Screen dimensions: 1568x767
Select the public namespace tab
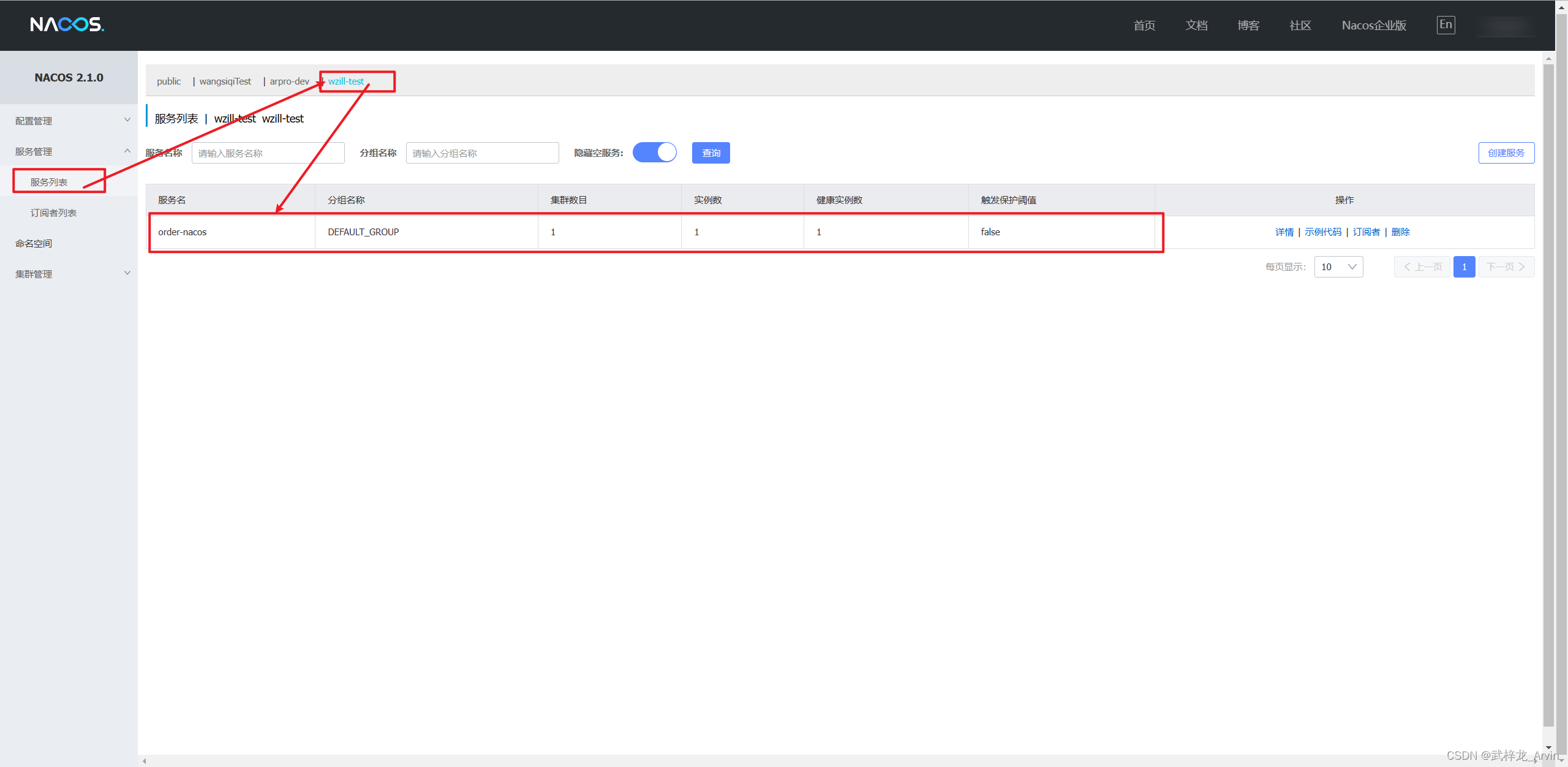point(168,81)
